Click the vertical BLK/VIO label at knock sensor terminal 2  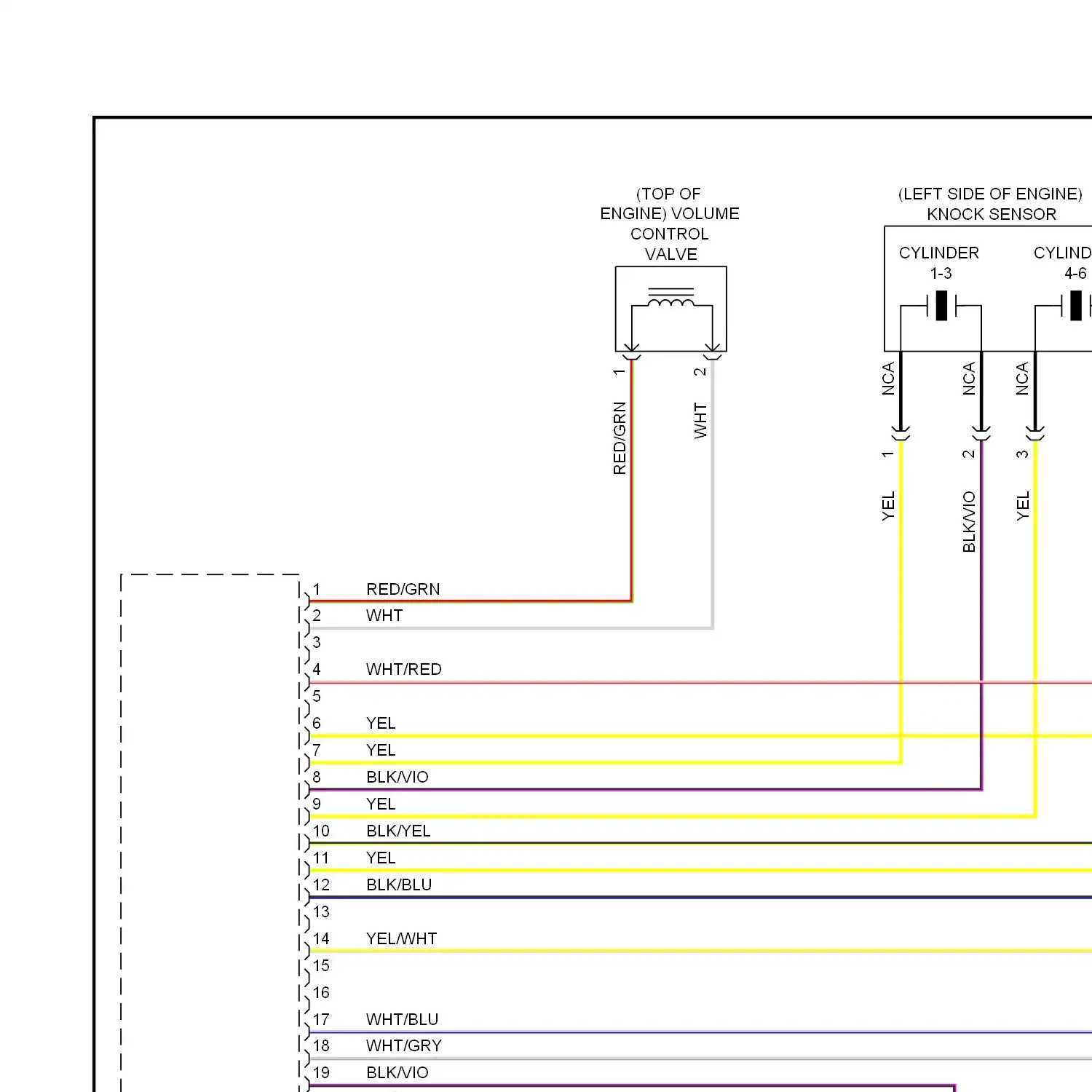click(969, 522)
